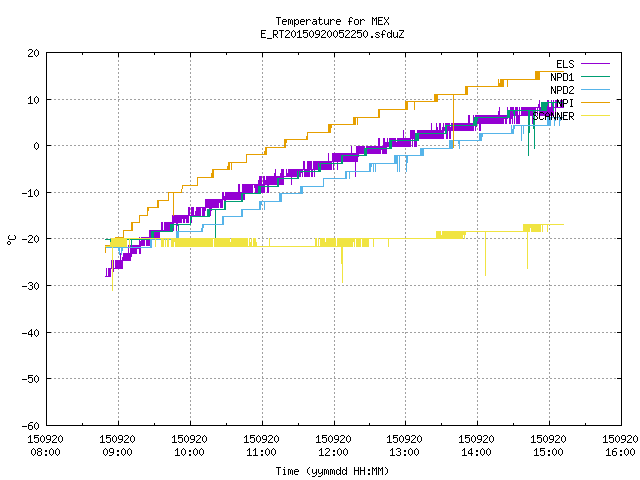Viewport: 640px width, 480px height.
Task: Click the y-axis tick label 20
Action: (x=33, y=53)
